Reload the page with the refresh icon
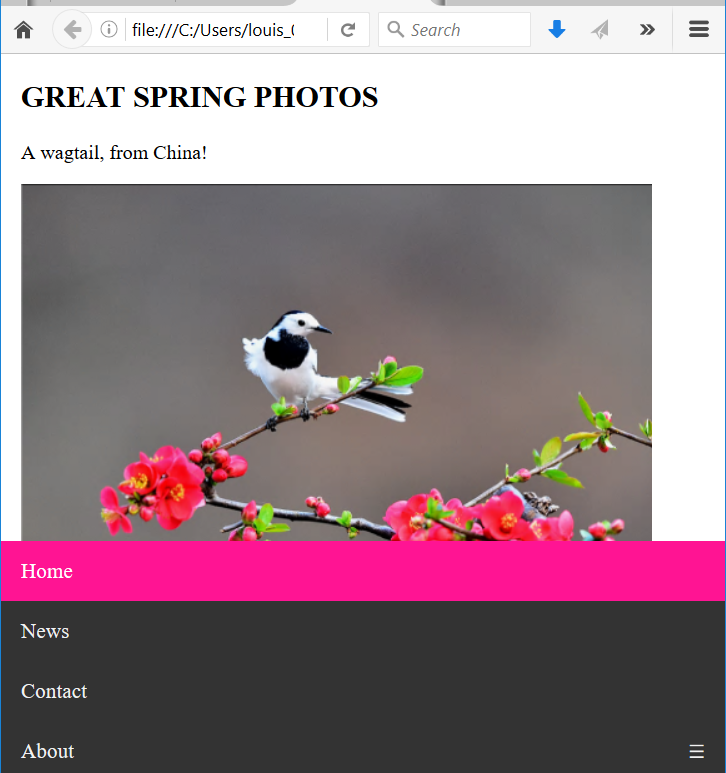Image resolution: width=726 pixels, height=773 pixels. tap(348, 30)
